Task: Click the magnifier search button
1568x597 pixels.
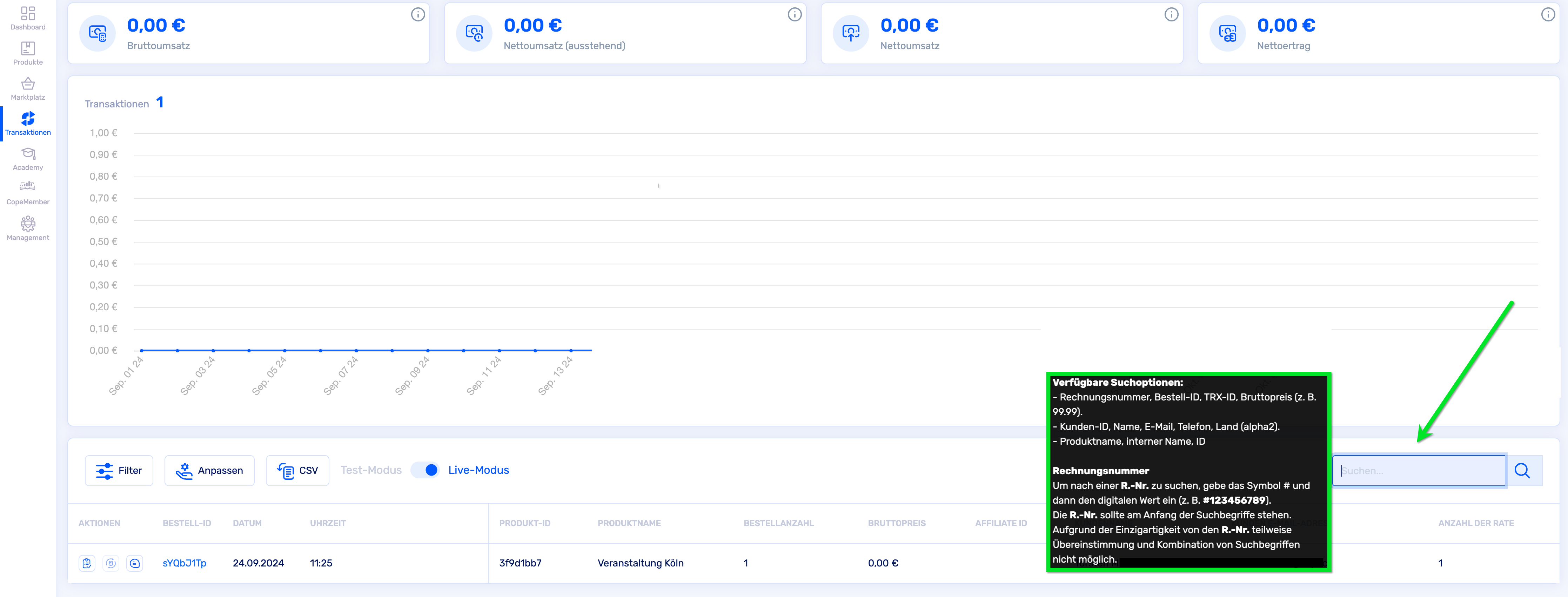Action: (1522, 470)
